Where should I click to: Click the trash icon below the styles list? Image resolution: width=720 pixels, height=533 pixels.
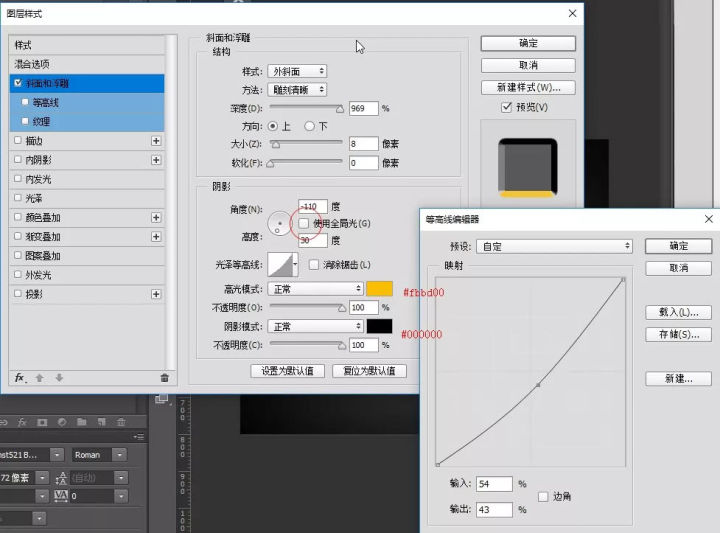tap(164, 377)
